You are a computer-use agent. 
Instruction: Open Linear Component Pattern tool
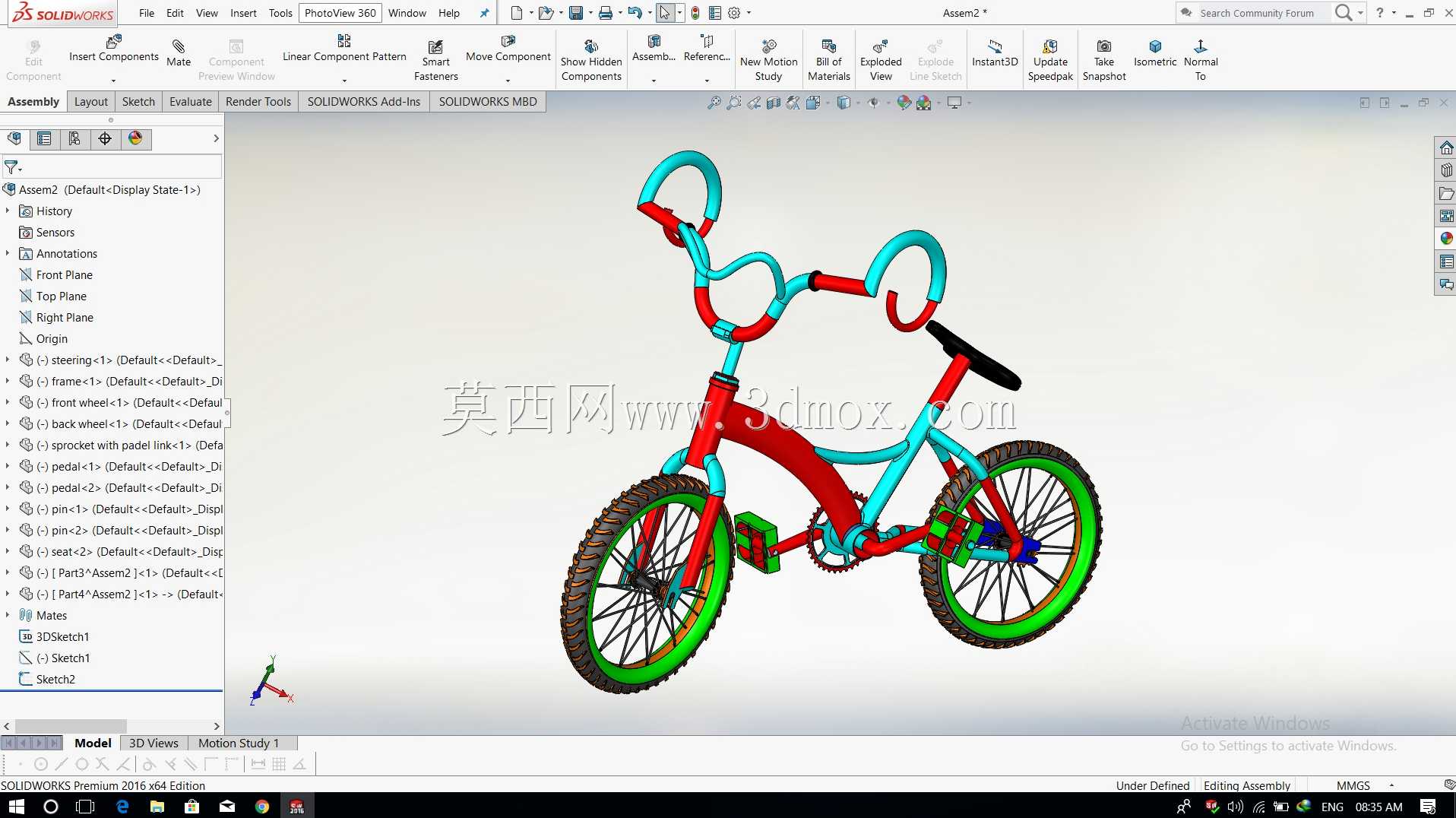[x=344, y=49]
